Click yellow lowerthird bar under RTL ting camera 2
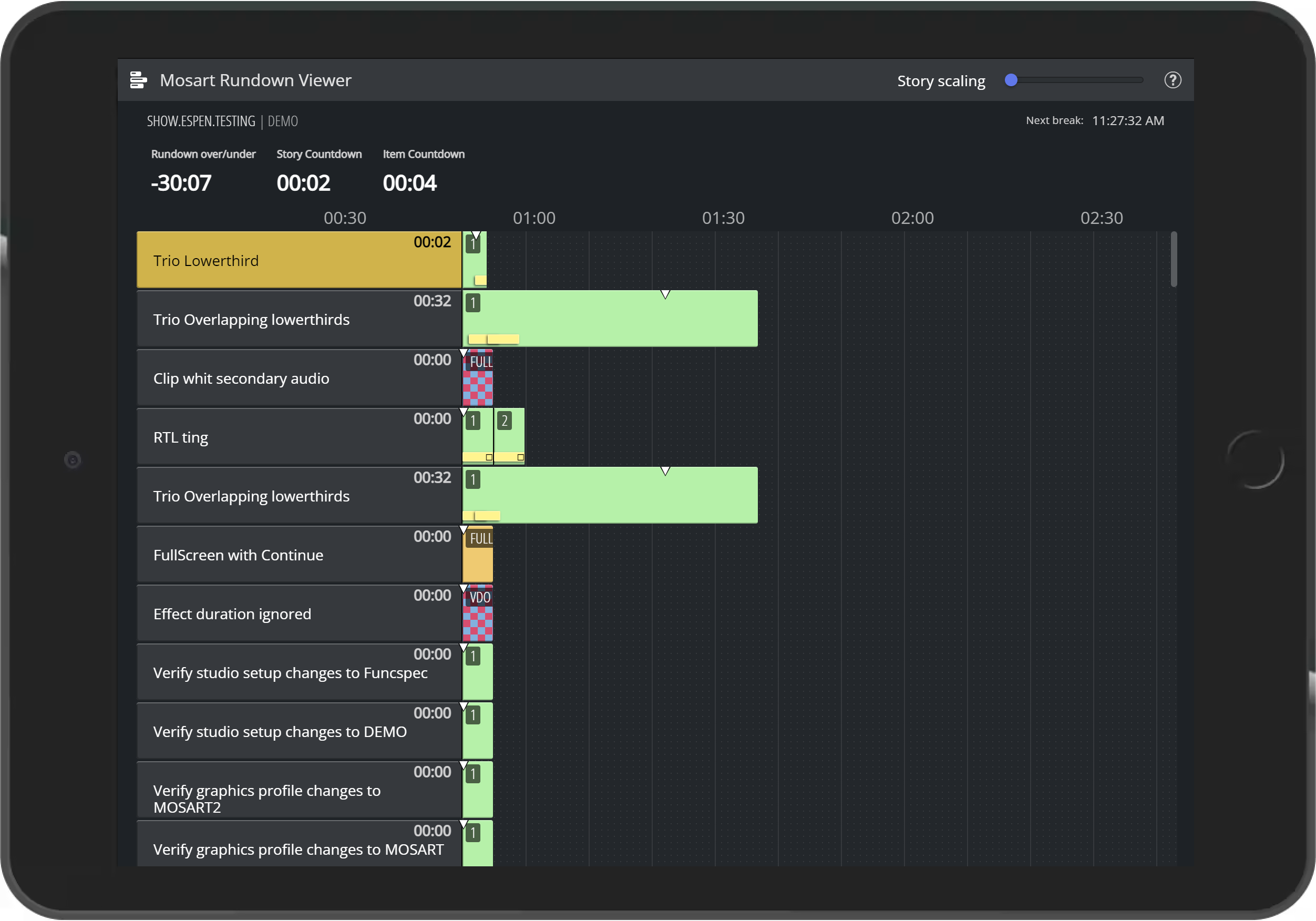 pyautogui.click(x=509, y=457)
